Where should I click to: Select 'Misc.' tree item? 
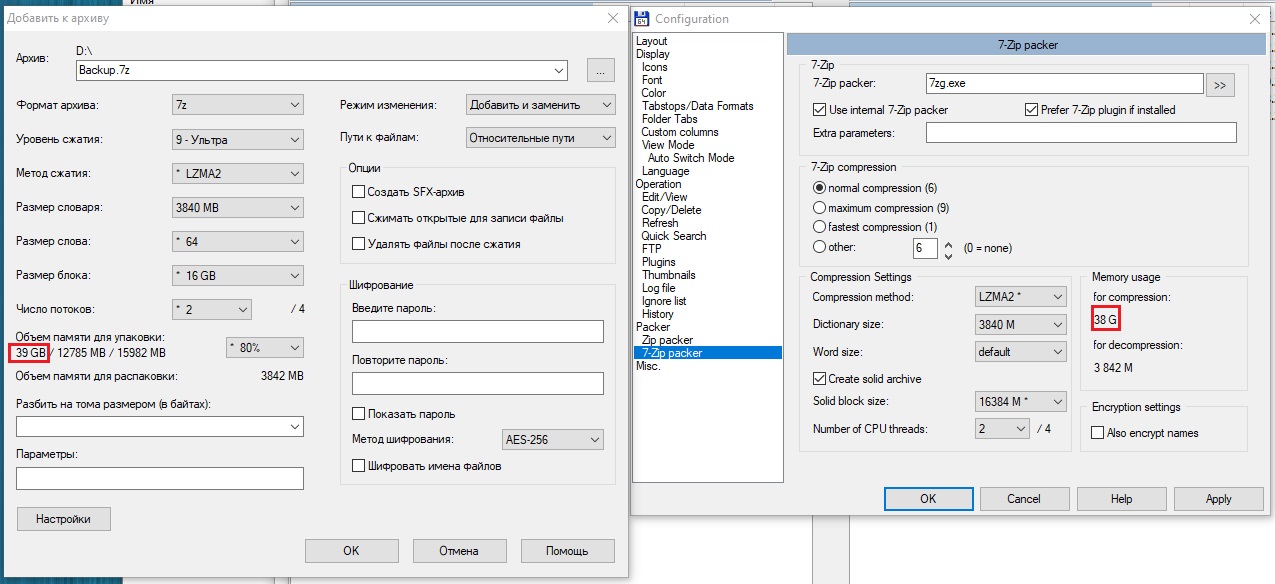coord(649,366)
